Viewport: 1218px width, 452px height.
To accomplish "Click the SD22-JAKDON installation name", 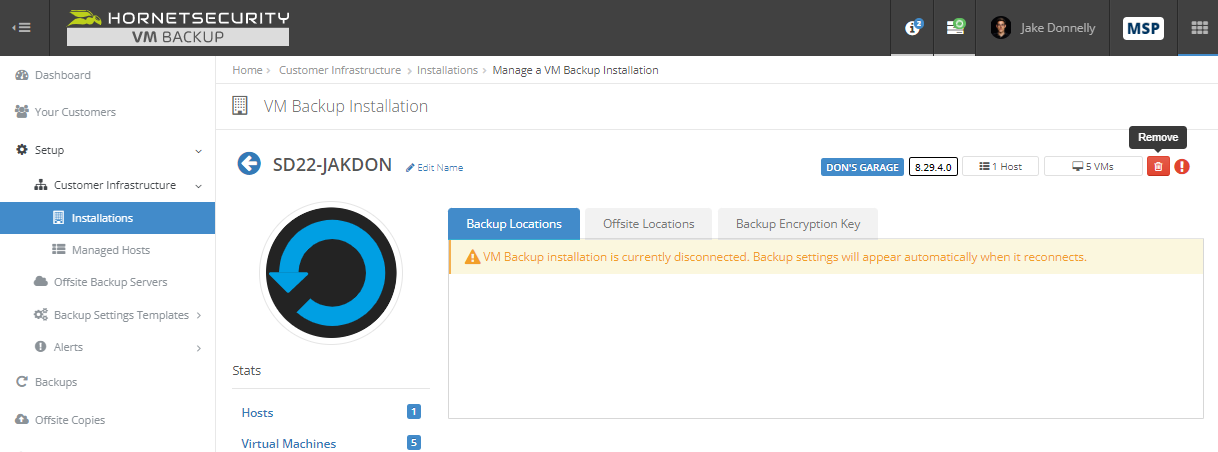I will coord(332,165).
